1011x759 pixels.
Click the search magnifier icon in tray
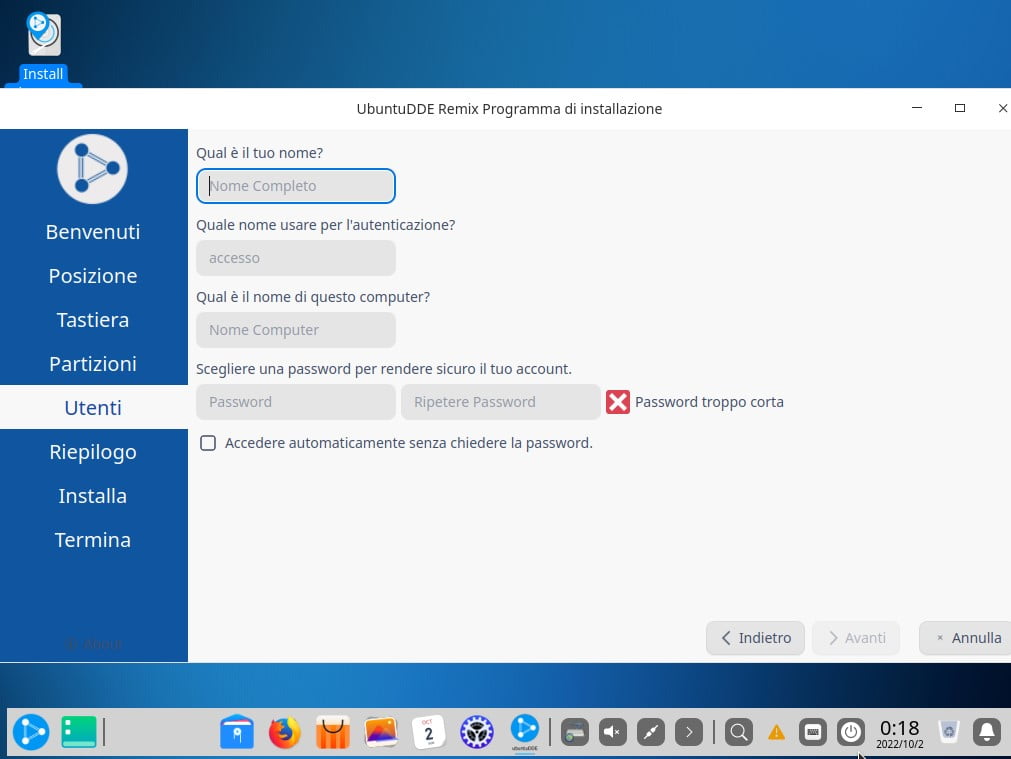pyautogui.click(x=738, y=733)
